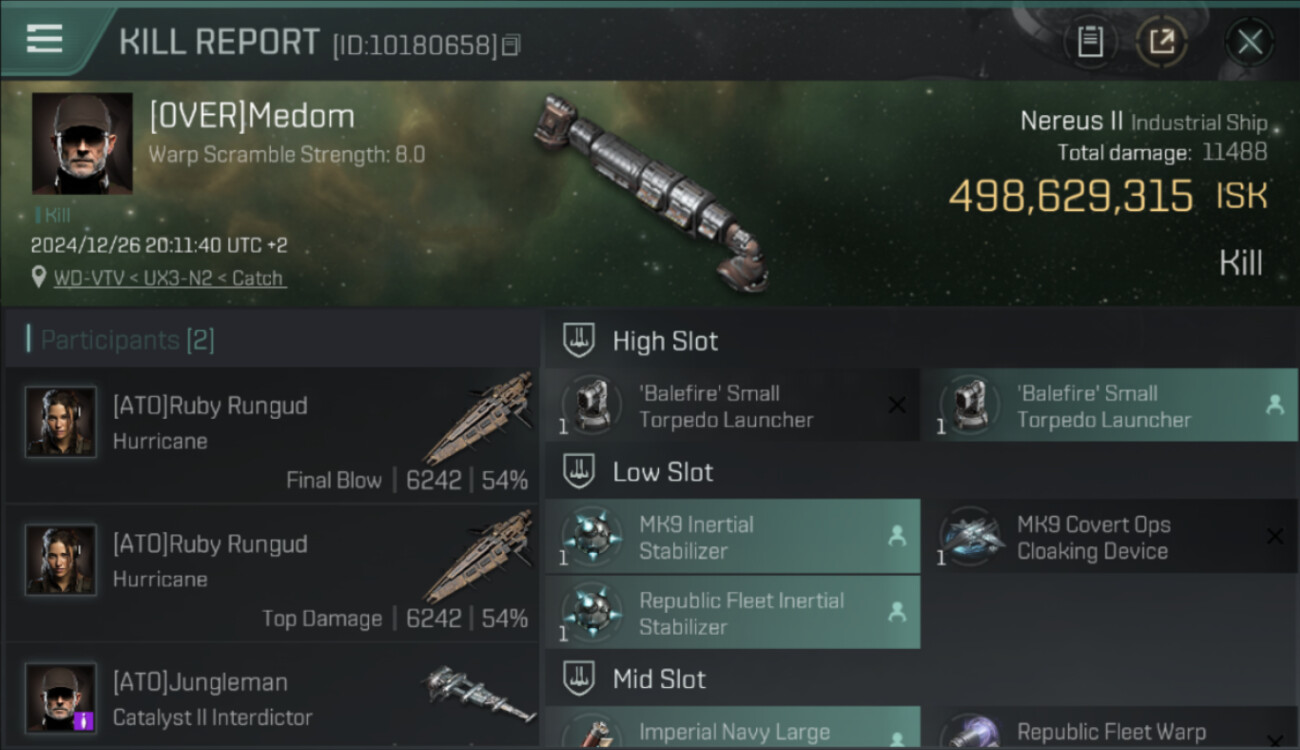
Task: Click the dropped 'Balefire' Small Torpedo Launcher
Action: [x=1111, y=405]
